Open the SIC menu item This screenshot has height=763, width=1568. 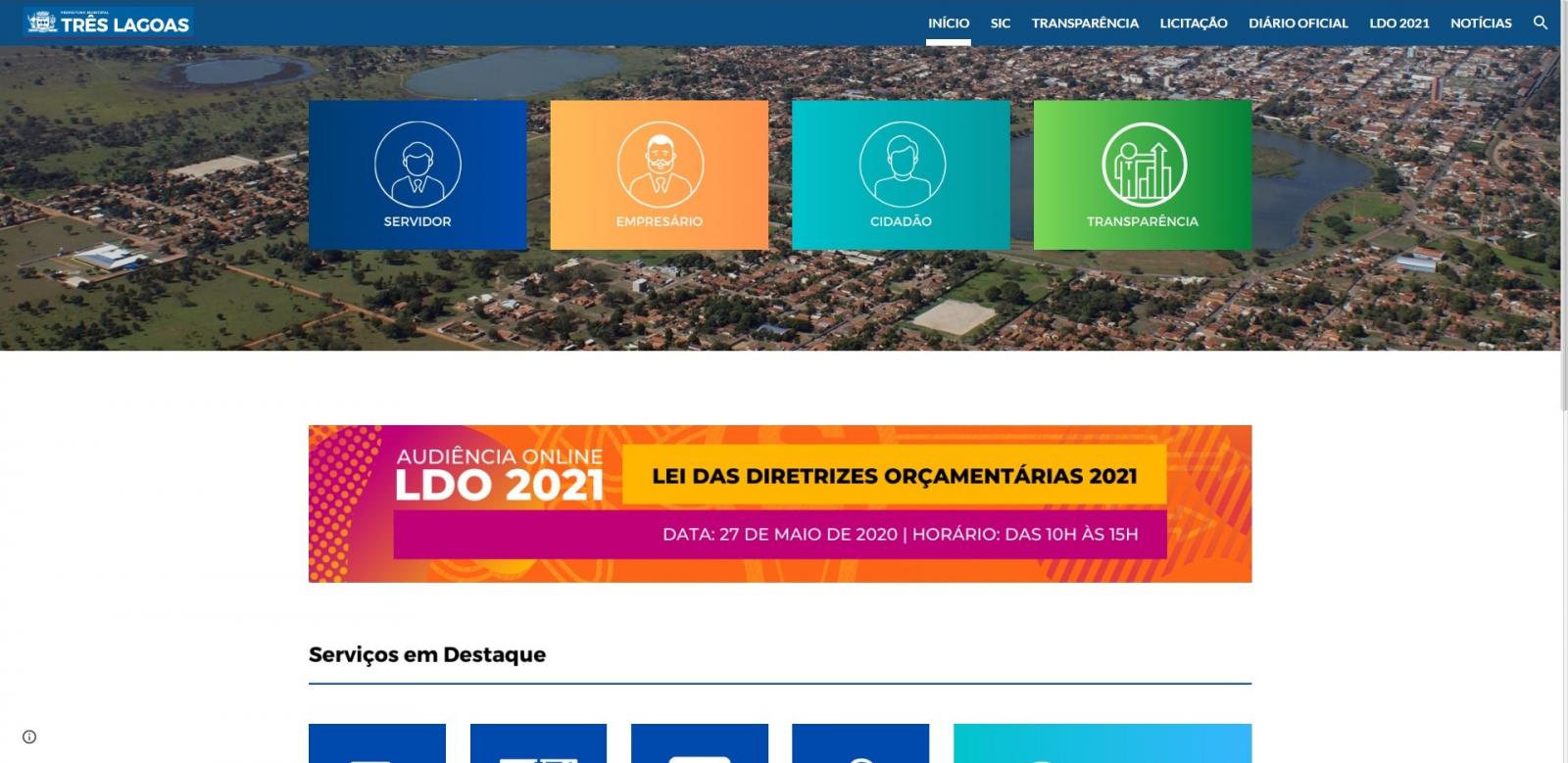pyautogui.click(x=1001, y=23)
